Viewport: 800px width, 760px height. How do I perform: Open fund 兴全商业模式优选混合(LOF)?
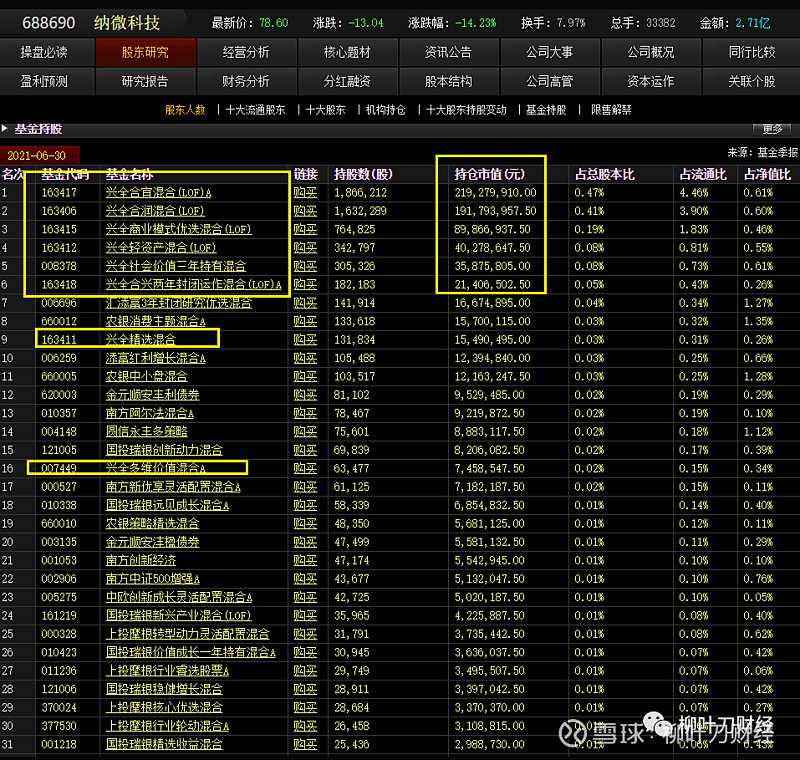pyautogui.click(x=179, y=230)
